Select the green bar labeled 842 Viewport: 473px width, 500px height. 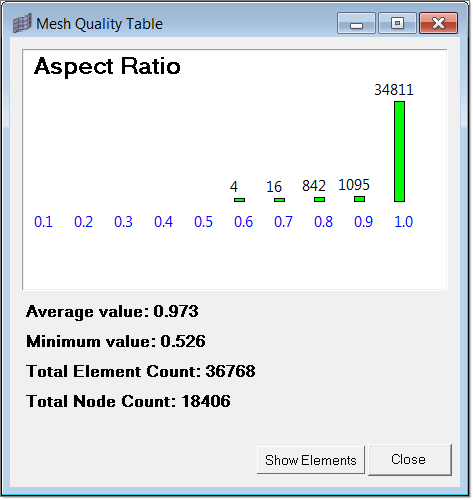click(319, 199)
